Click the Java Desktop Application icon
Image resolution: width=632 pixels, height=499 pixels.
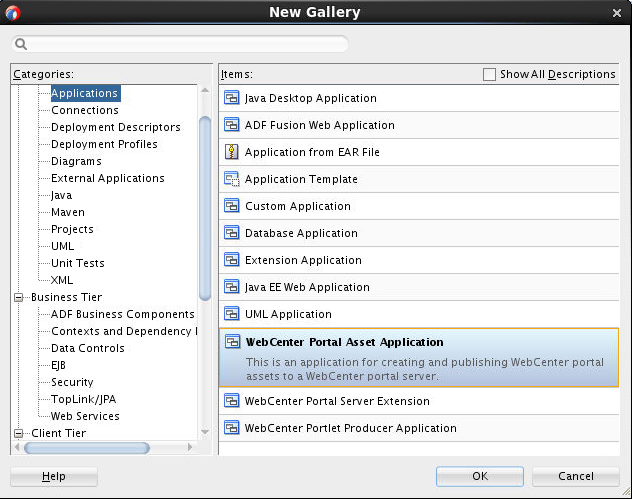pos(232,98)
